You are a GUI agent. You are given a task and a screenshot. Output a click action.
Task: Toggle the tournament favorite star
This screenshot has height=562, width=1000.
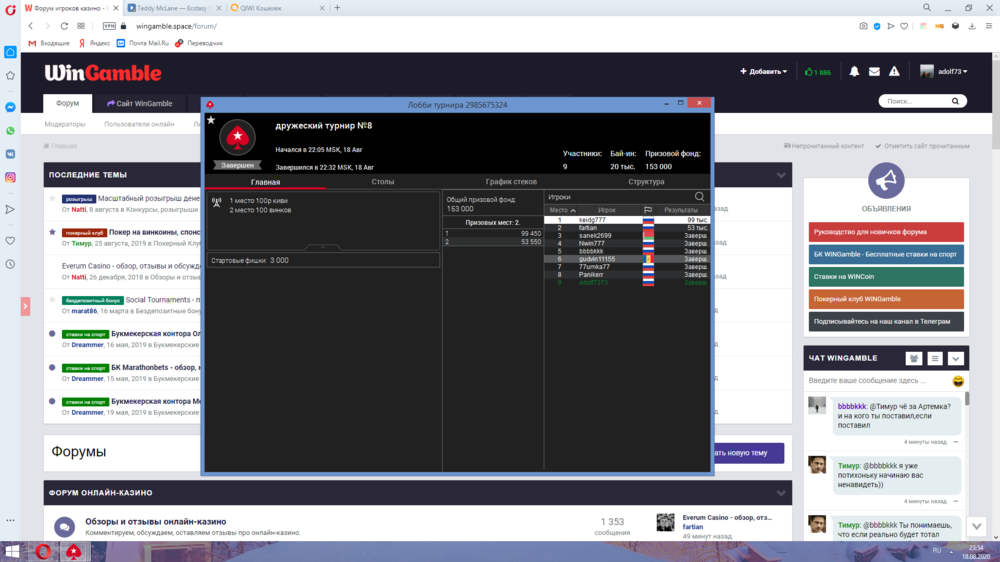(x=210, y=120)
